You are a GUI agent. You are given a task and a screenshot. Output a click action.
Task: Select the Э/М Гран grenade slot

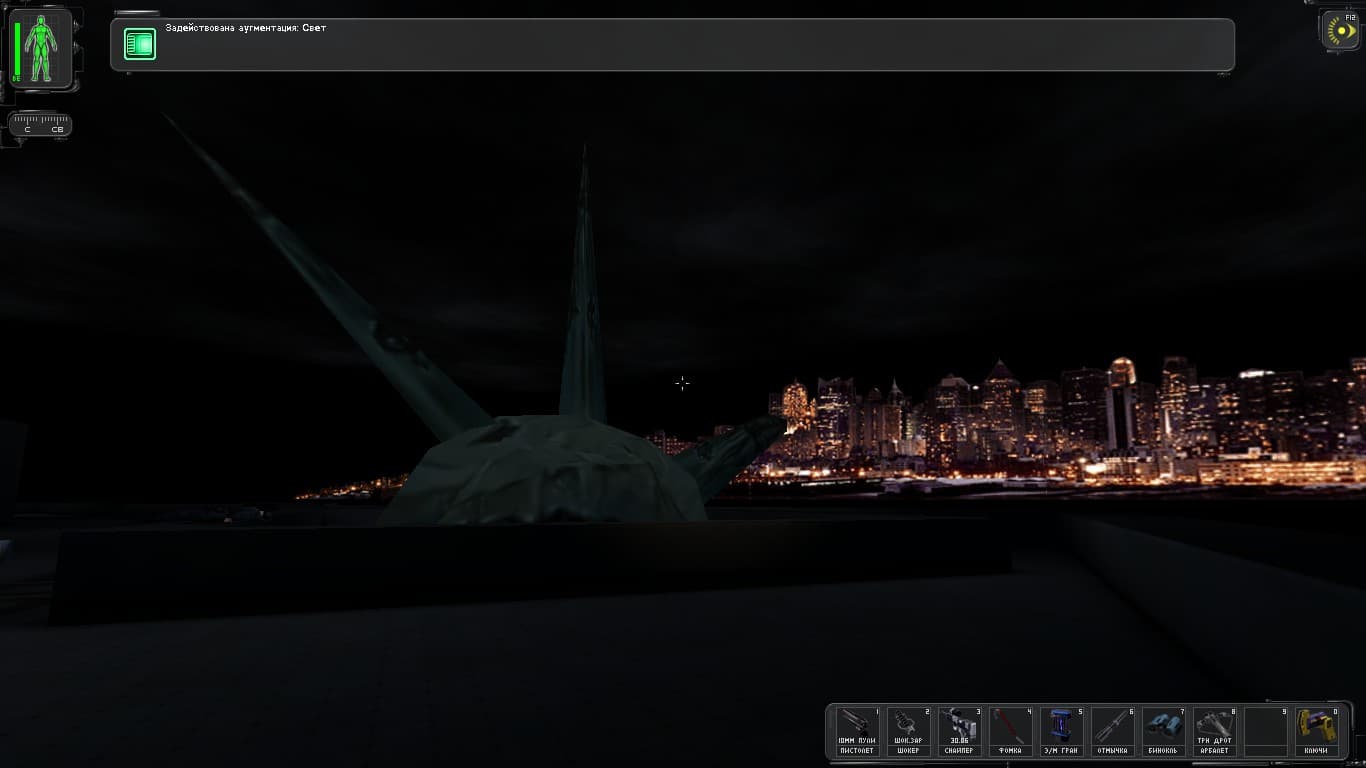coord(1061,732)
